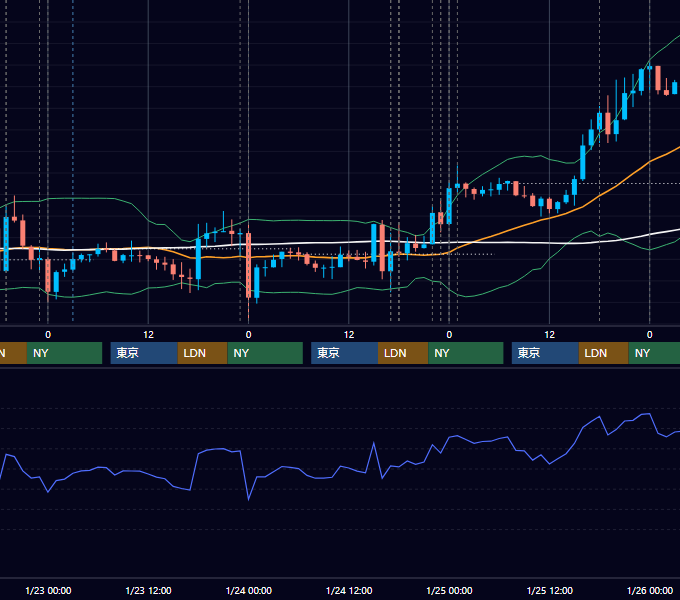
Task: Click the 東京 session block on 1/23
Action: 144,353
